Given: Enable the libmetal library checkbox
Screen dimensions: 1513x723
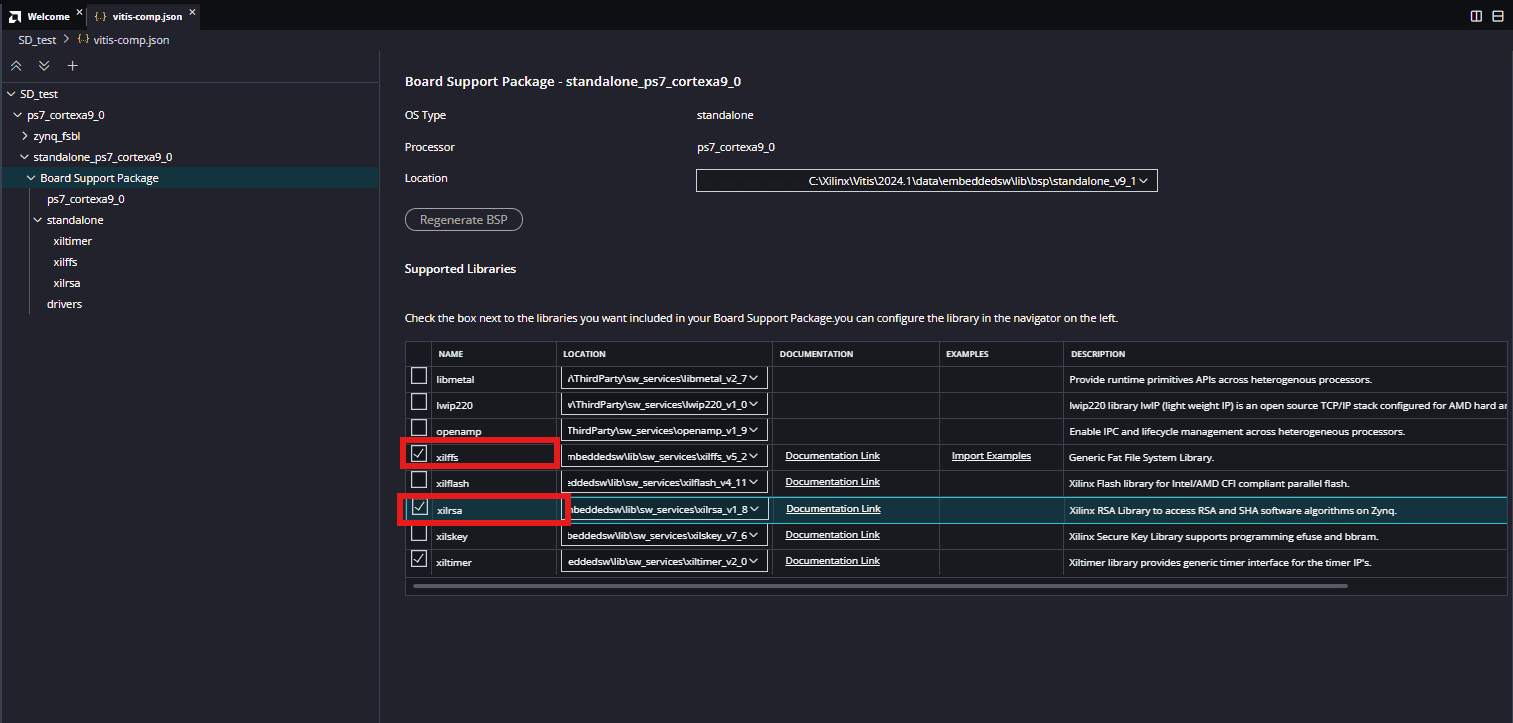Looking at the screenshot, I should tap(419, 376).
